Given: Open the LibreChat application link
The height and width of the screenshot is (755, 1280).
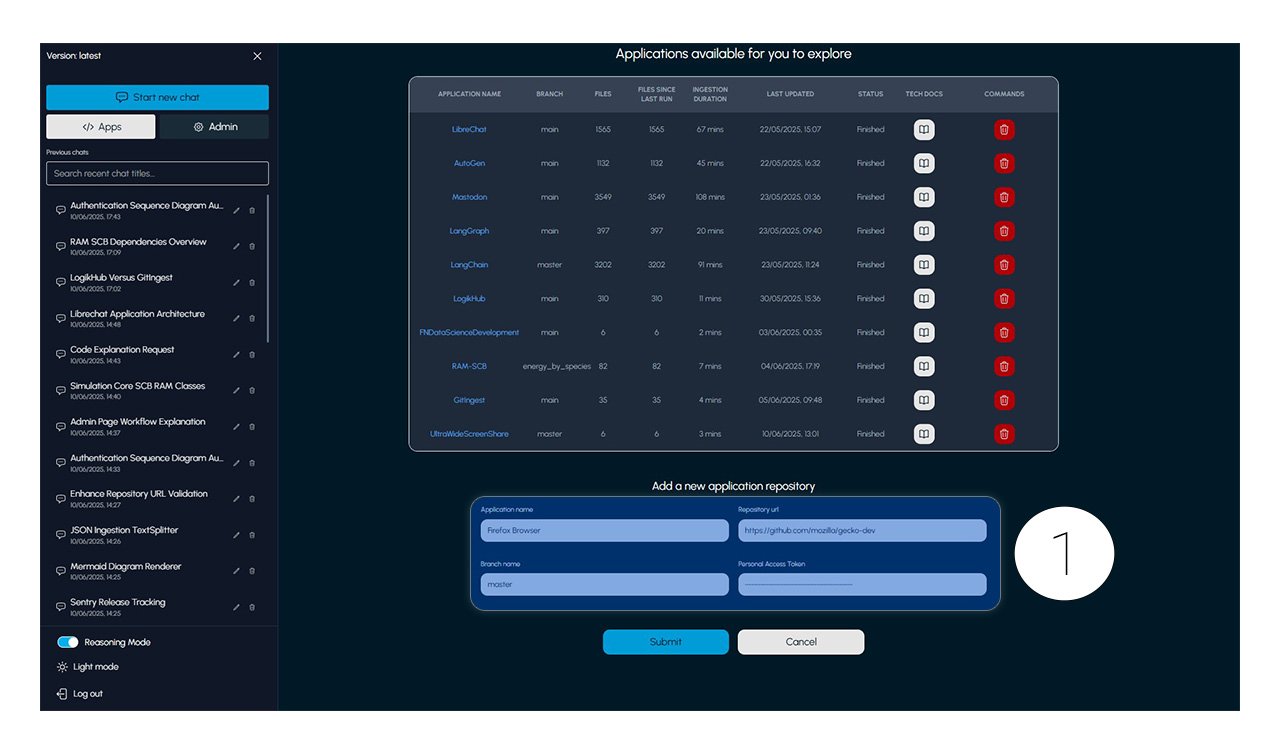Looking at the screenshot, I should (x=469, y=129).
